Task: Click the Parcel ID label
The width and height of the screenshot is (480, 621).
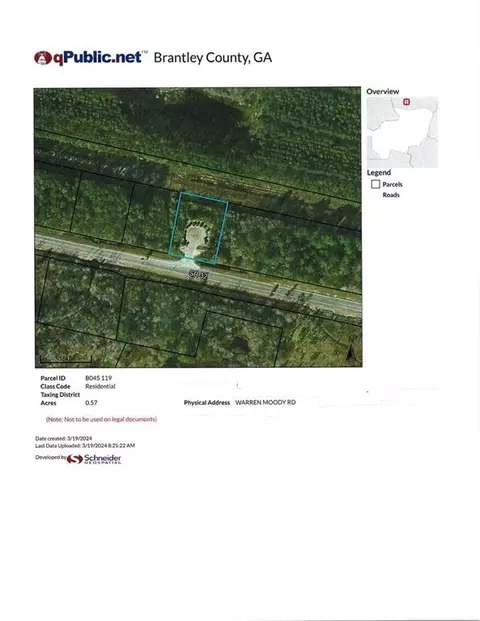Action: 53,378
